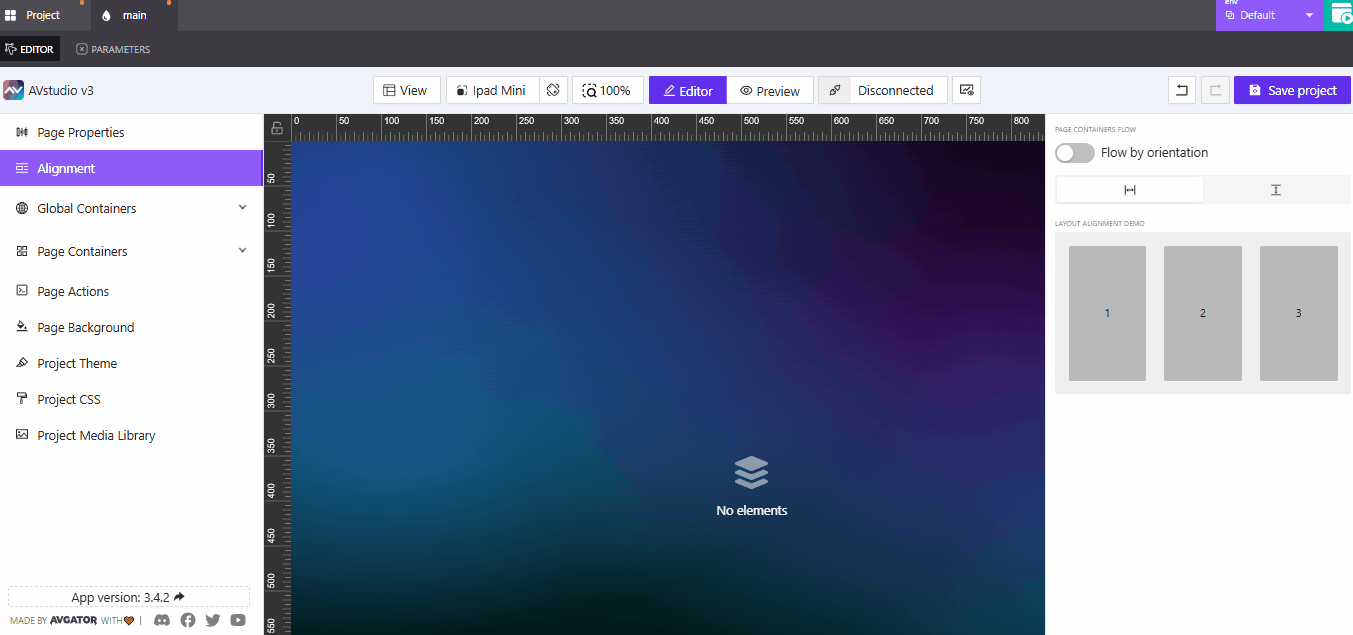Click the rotate device orientation icon

[x=553, y=90]
